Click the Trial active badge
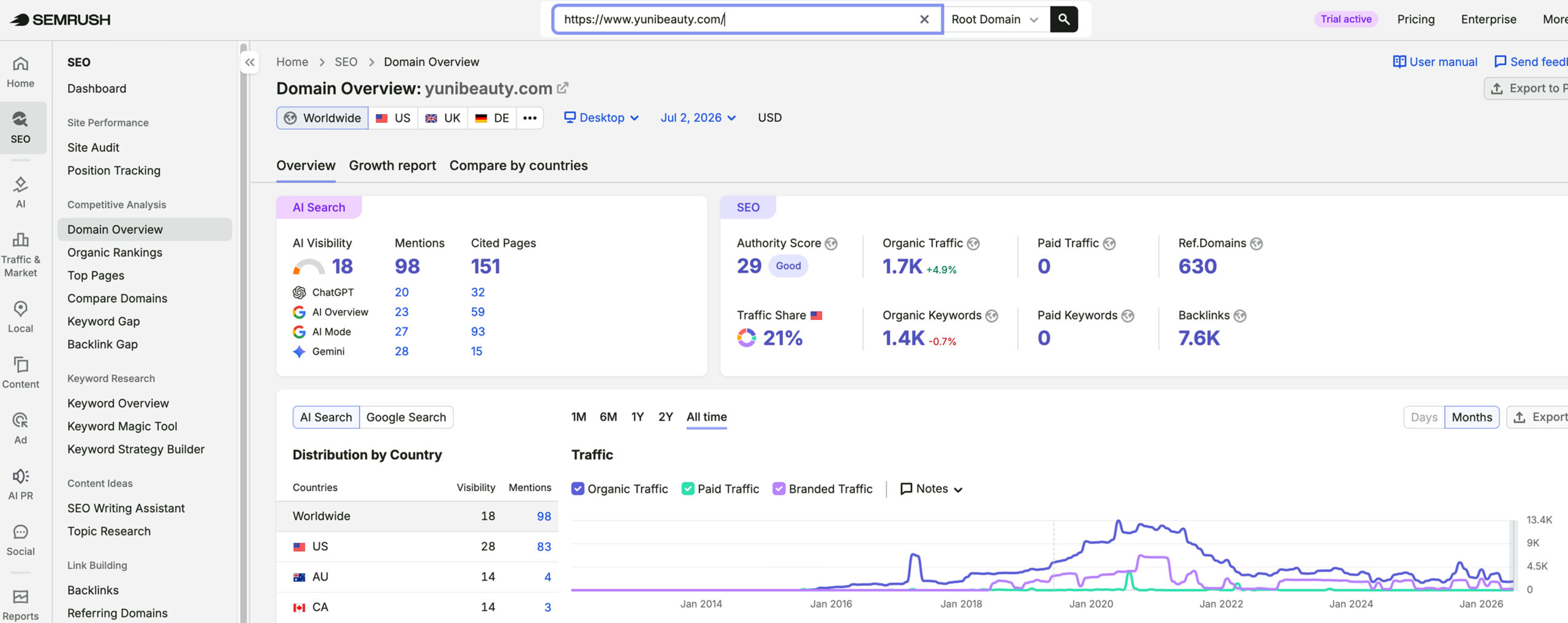The height and width of the screenshot is (623, 1568). [1346, 20]
